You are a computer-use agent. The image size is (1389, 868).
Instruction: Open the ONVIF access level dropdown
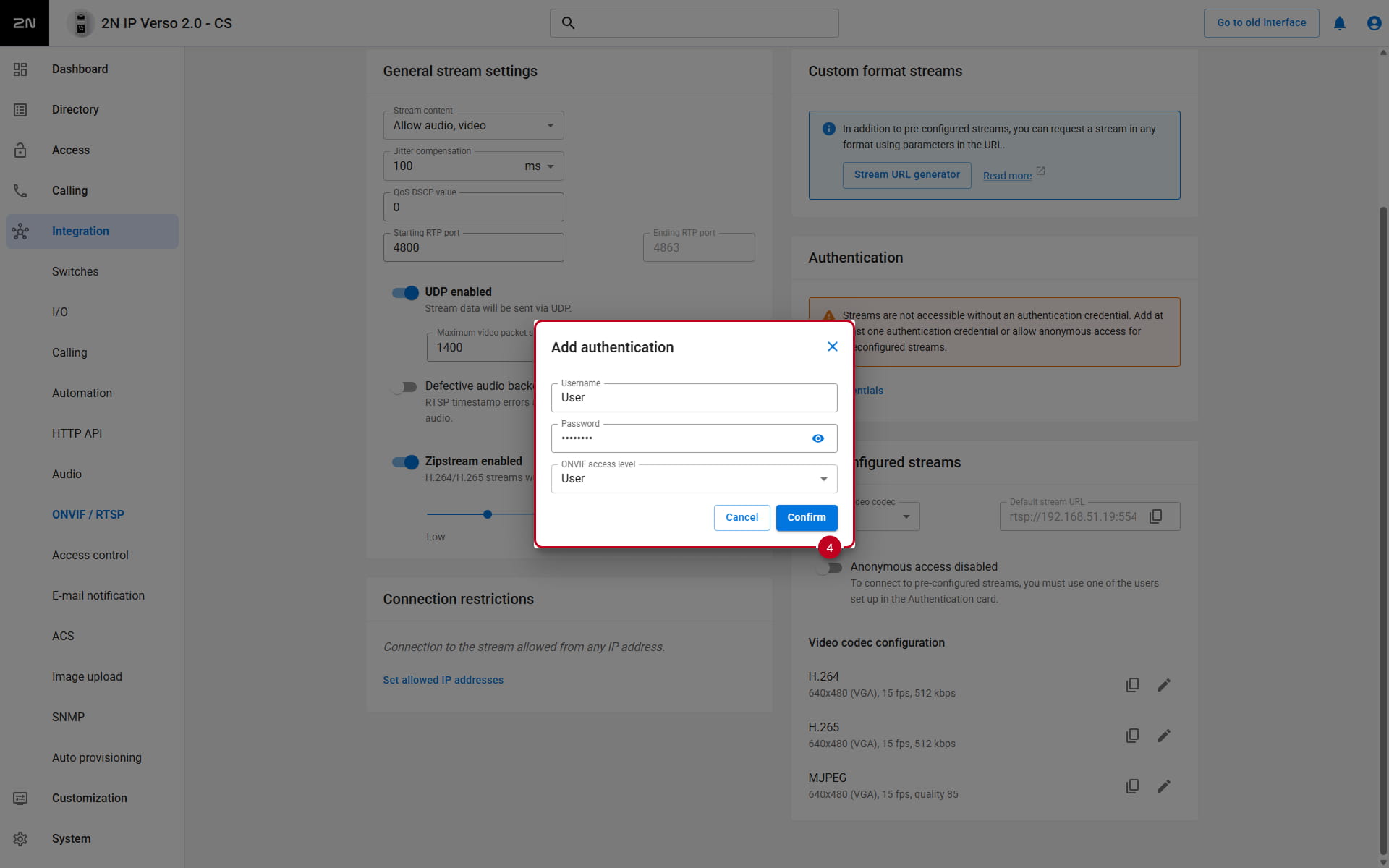pos(694,479)
